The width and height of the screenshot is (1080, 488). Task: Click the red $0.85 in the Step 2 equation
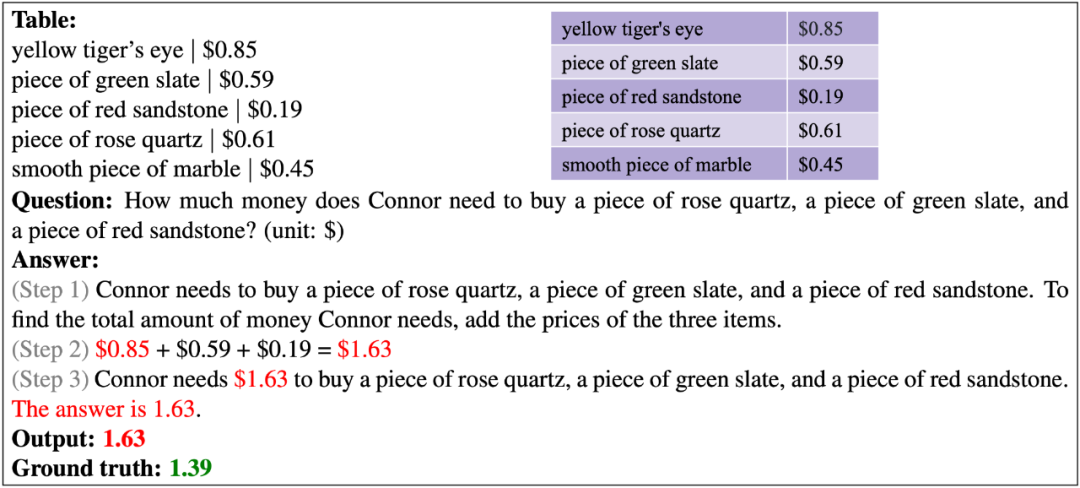(122, 350)
